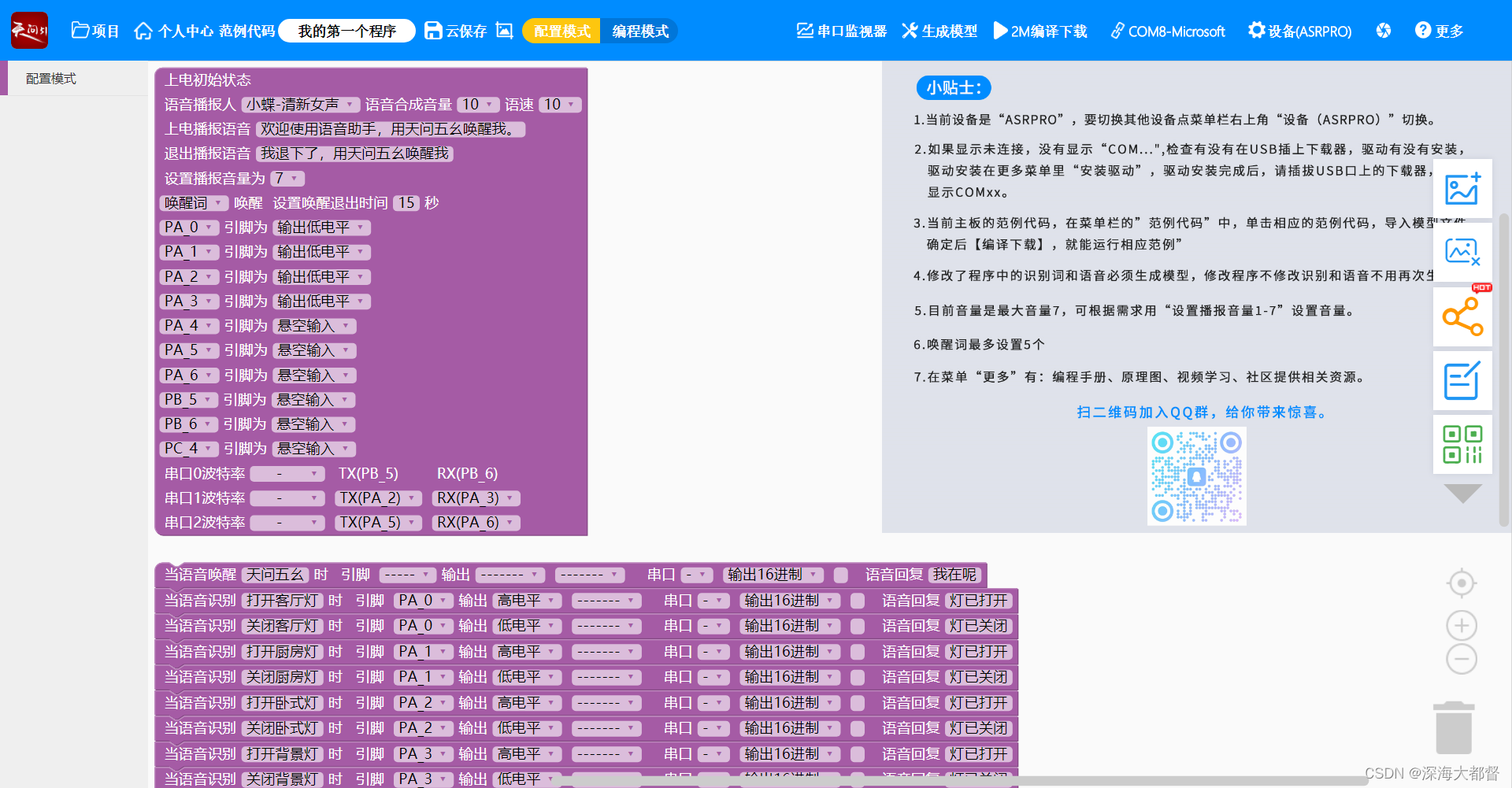This screenshot has height=788, width=1512.
Task: Open 语速 10 dropdown
Action: point(560,105)
